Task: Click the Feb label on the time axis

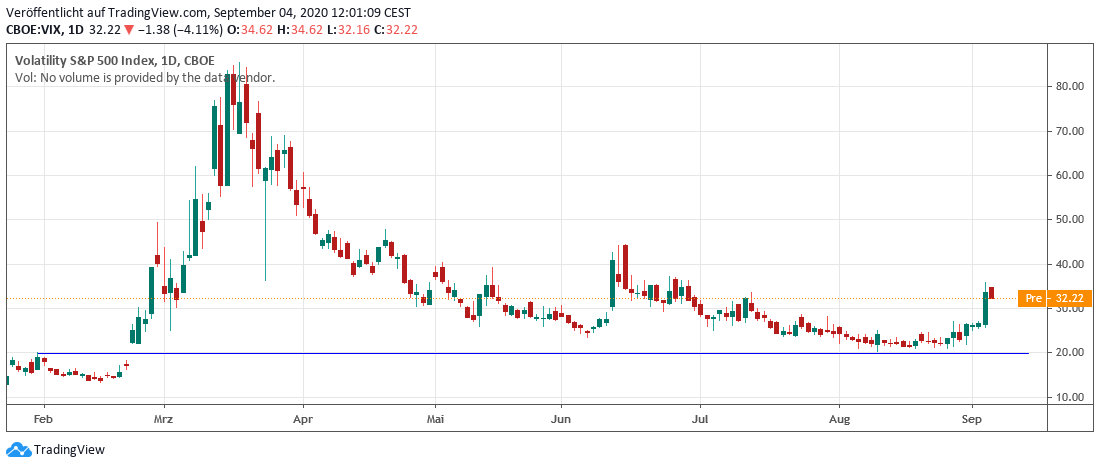Action: tap(42, 420)
